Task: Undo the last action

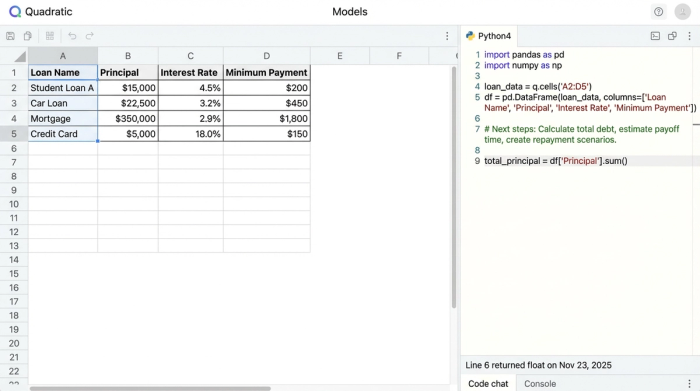Action: coord(72,36)
